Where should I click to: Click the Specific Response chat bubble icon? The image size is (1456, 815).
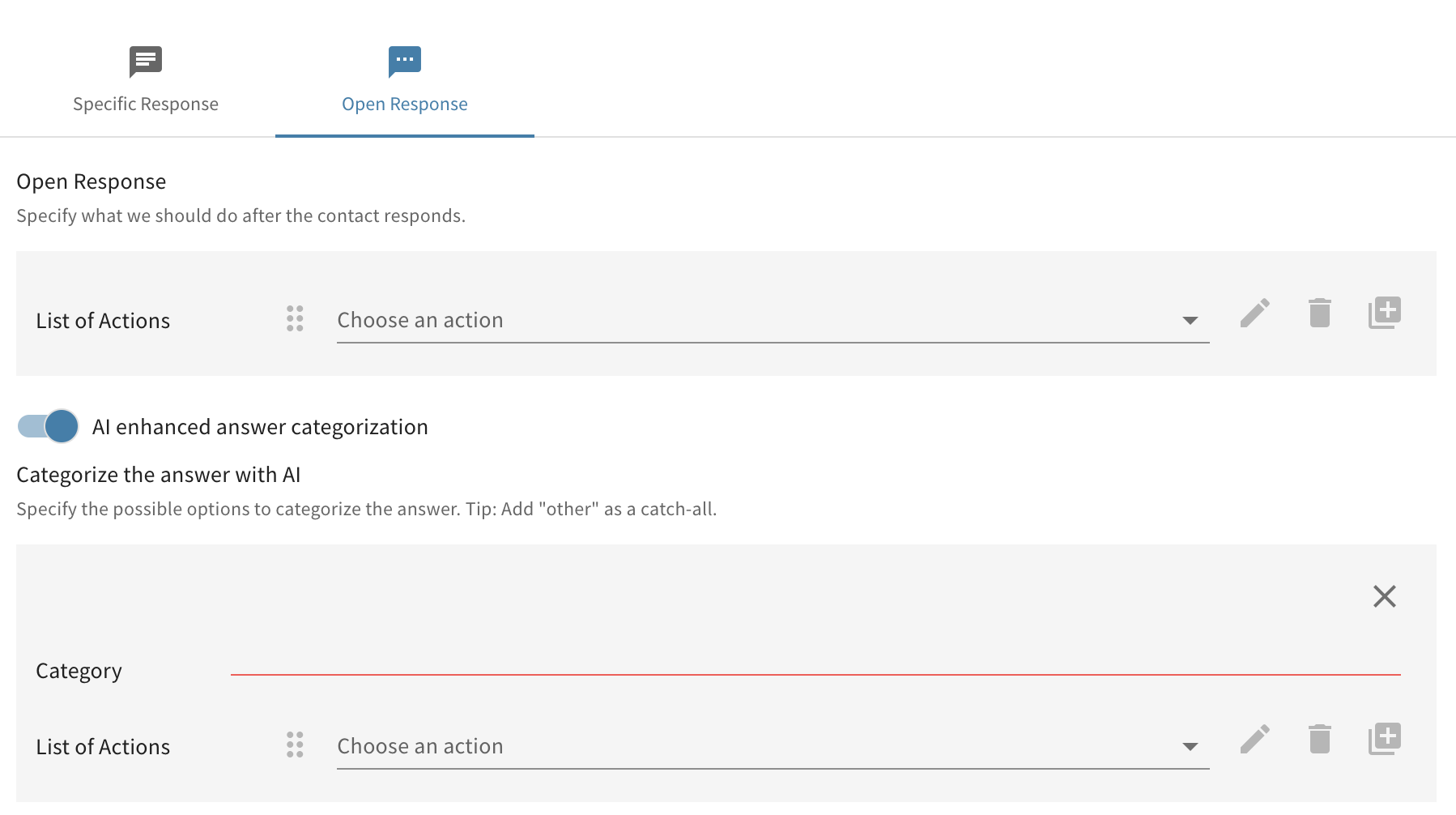146,61
